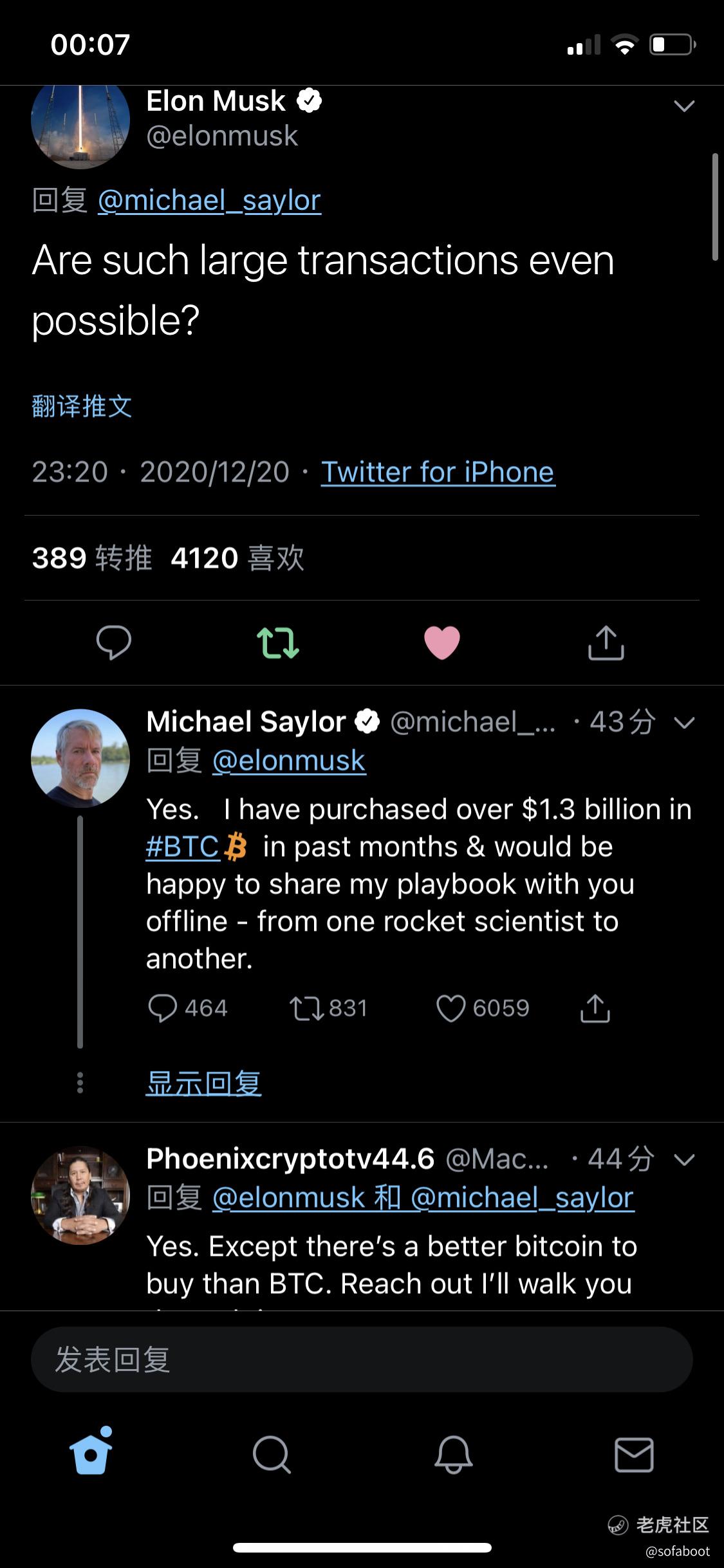Viewport: 724px width, 1568px height.
Task: Unlike Elon Musk's tweet with heart
Action: (442, 642)
